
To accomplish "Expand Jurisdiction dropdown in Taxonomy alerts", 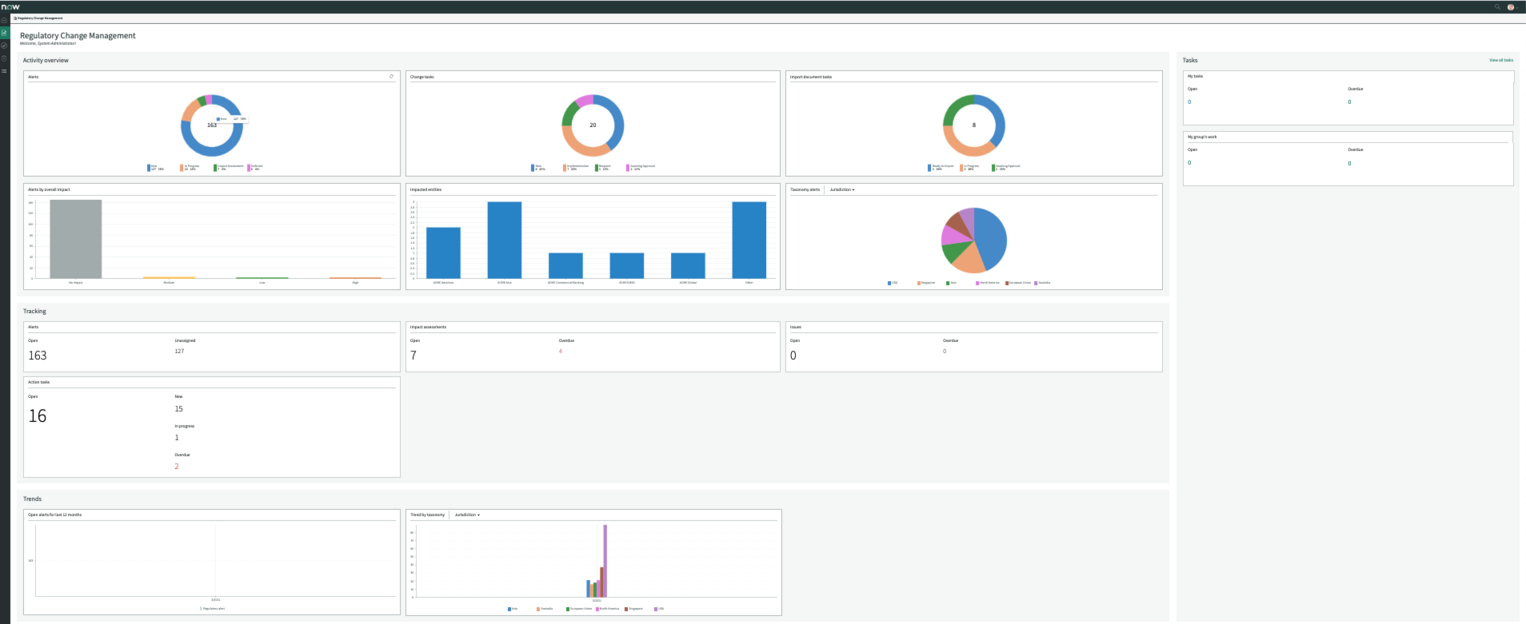I will pyautogui.click(x=842, y=189).
